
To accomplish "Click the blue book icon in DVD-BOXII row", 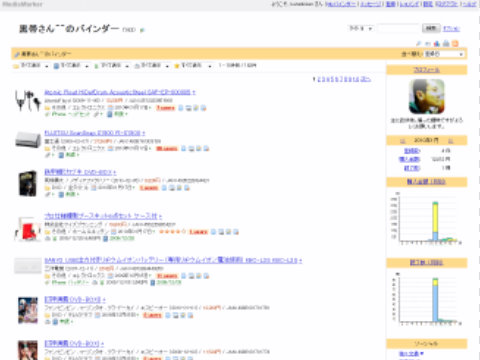I will tap(55, 322).
